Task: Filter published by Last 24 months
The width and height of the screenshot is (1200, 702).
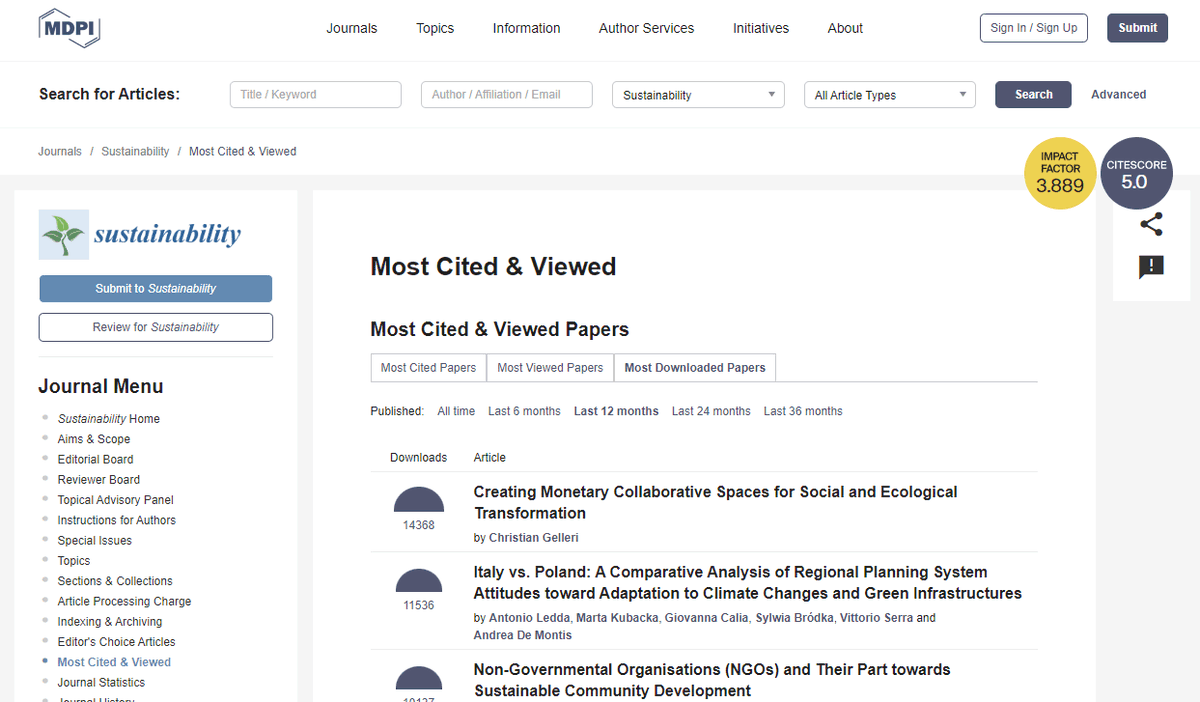Action: pyautogui.click(x=711, y=411)
